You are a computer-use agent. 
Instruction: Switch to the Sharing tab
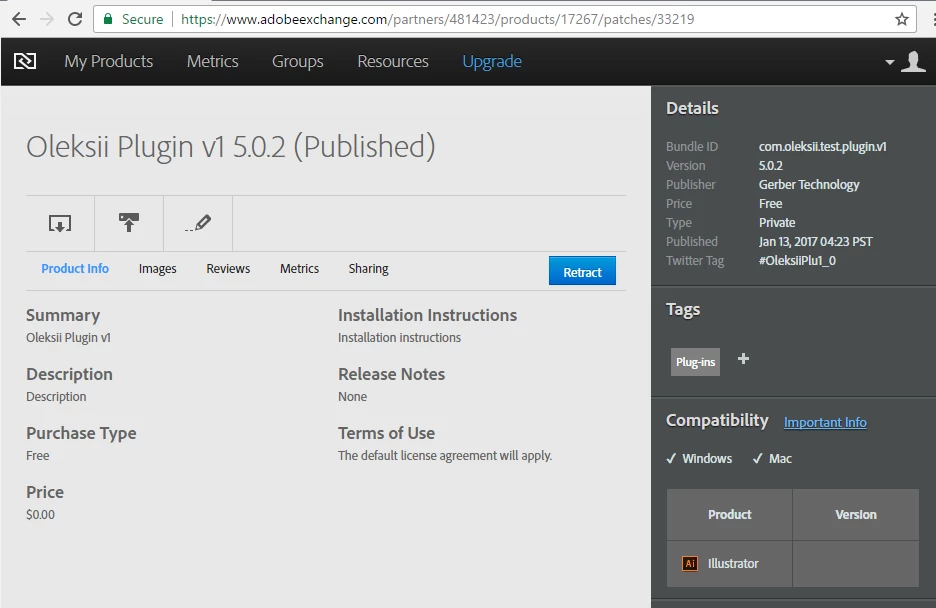pos(368,268)
